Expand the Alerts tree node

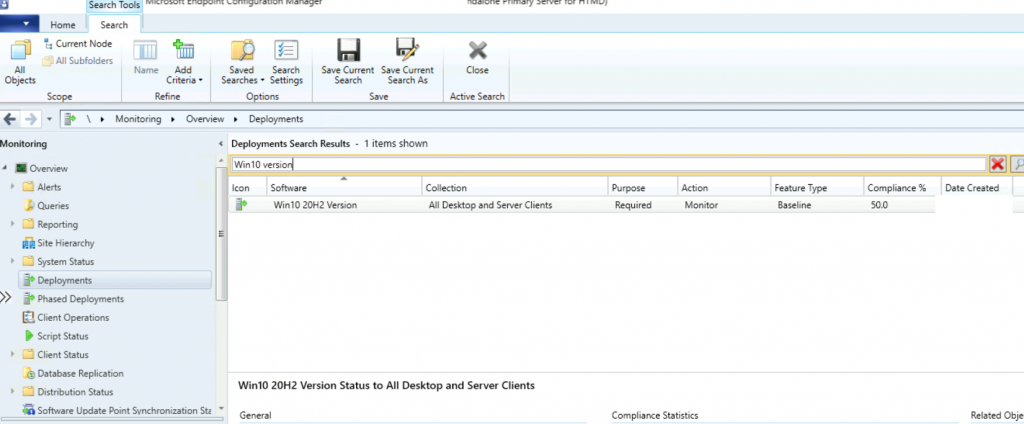click(x=12, y=187)
